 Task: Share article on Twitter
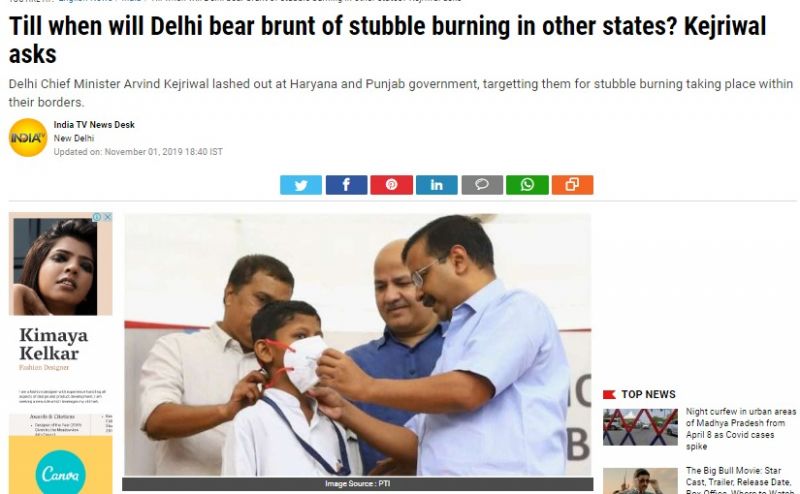click(x=301, y=185)
